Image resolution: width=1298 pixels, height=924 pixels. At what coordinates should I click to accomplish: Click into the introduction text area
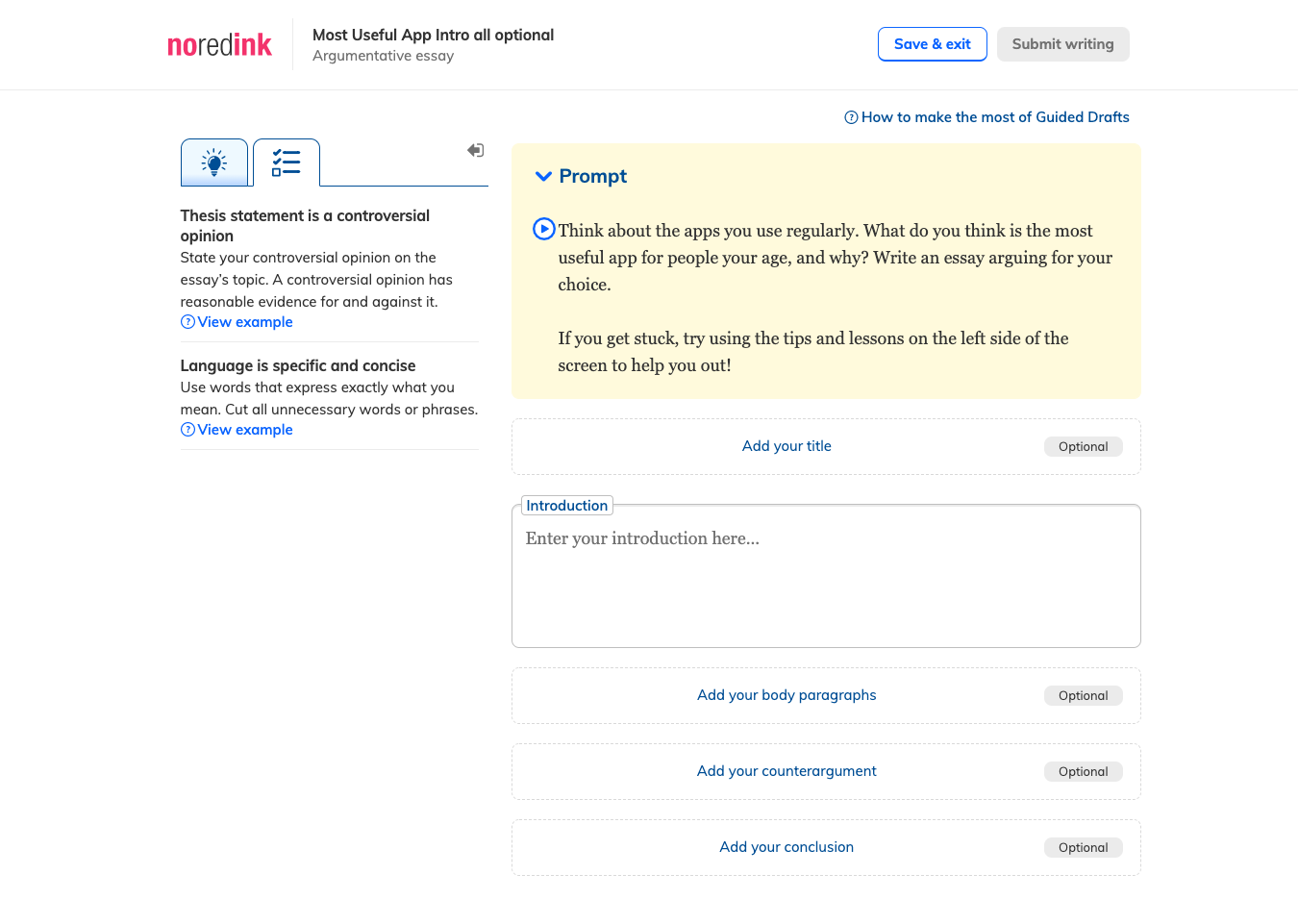(x=826, y=577)
